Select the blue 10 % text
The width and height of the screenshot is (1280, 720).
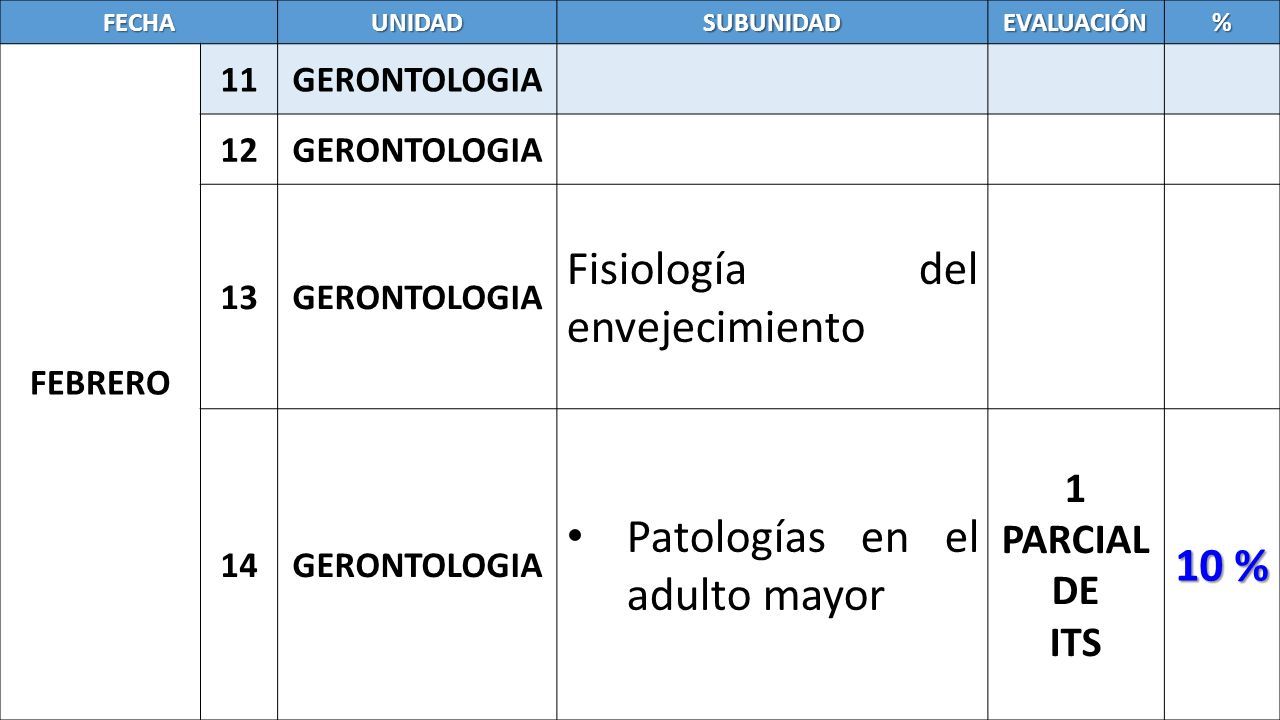point(1222,566)
